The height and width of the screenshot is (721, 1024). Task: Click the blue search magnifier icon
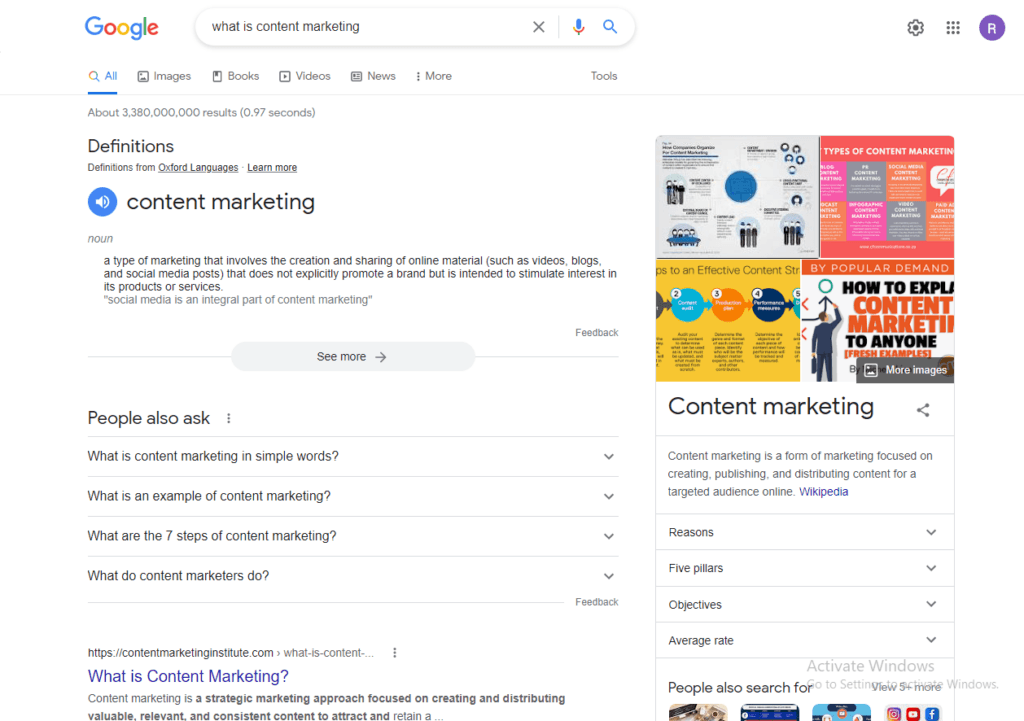point(610,27)
